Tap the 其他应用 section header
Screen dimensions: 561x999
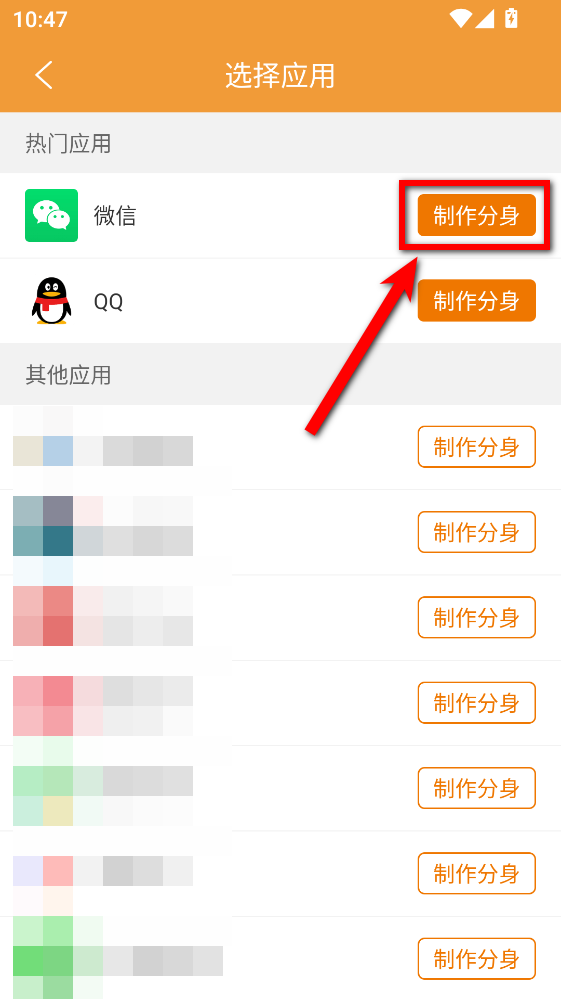pyautogui.click(x=68, y=375)
